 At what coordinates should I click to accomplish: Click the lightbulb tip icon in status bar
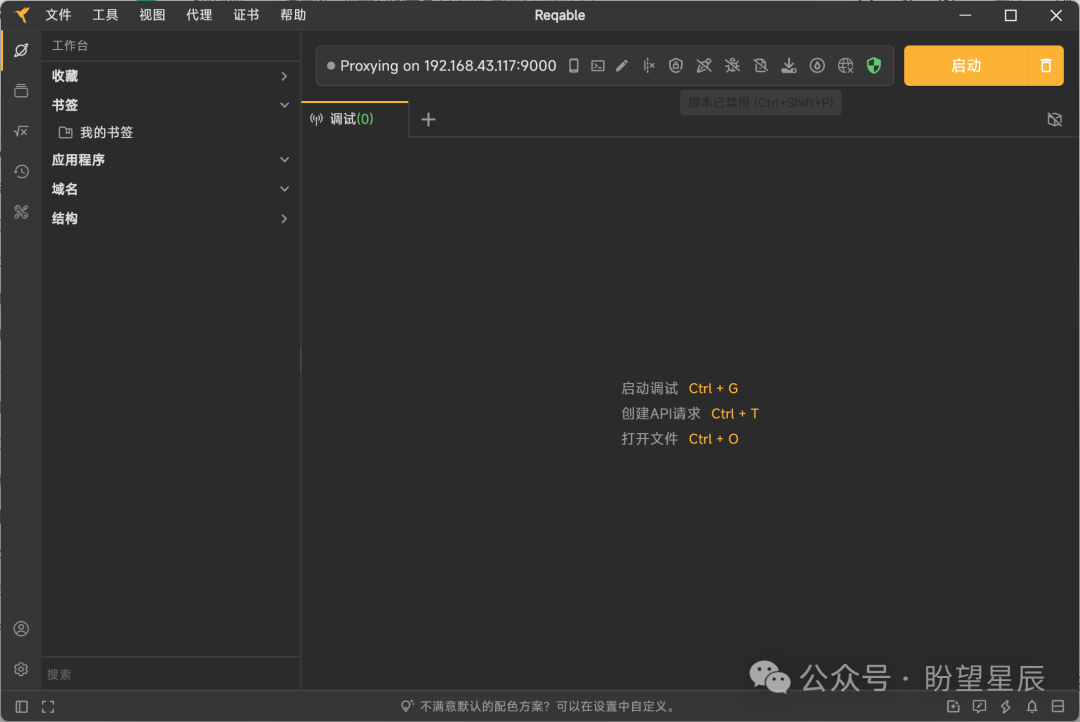407,706
